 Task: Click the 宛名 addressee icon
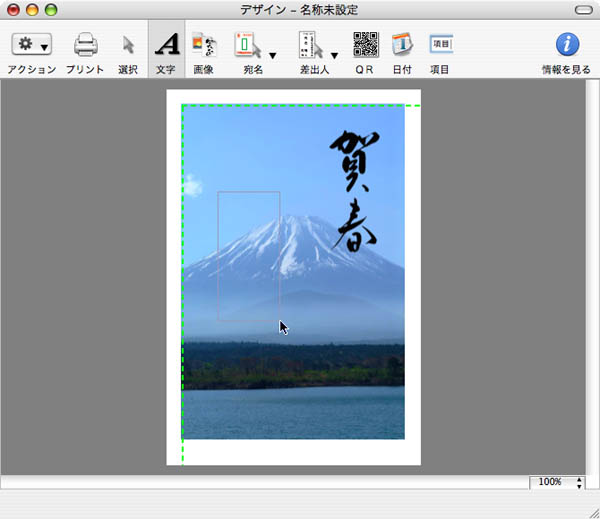247,45
